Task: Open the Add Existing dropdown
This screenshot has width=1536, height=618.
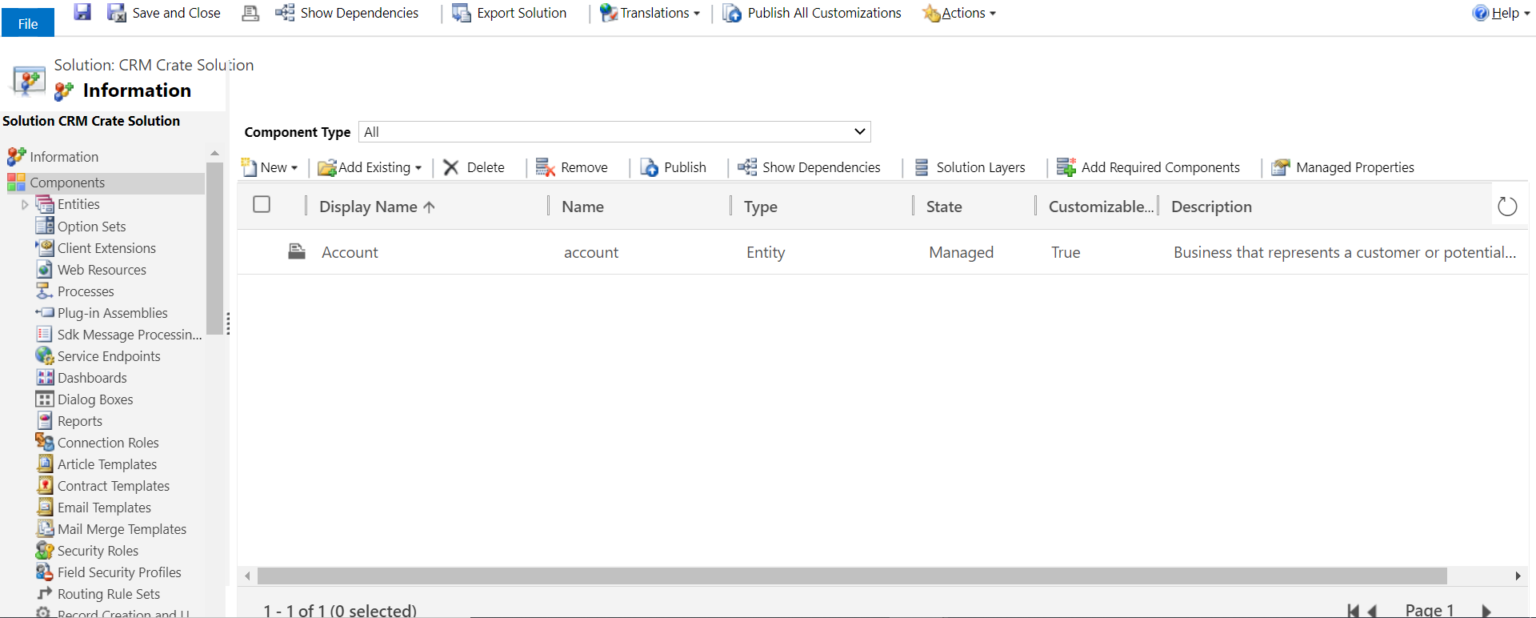Action: point(370,167)
